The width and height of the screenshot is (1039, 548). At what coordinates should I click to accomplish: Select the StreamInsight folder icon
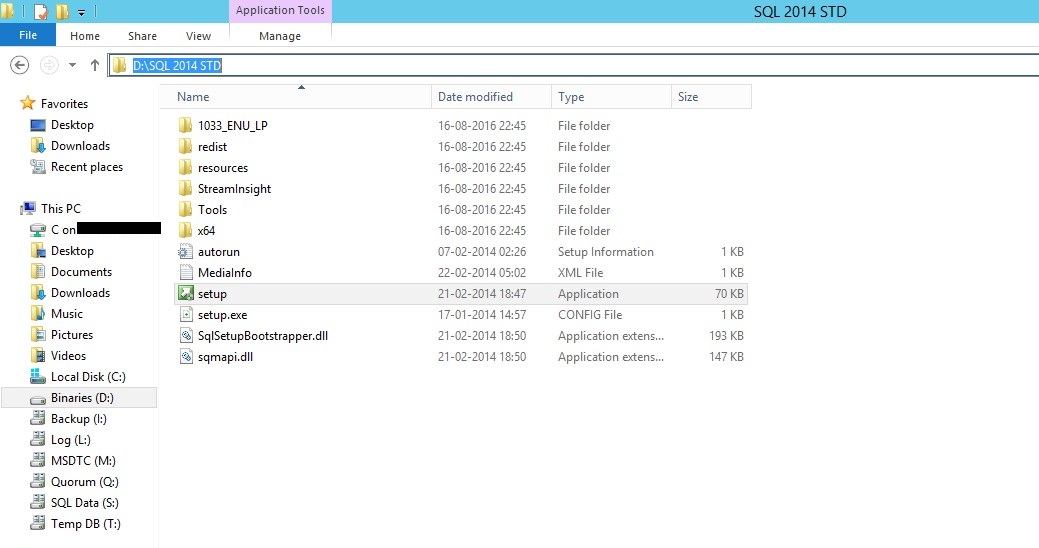coord(186,189)
